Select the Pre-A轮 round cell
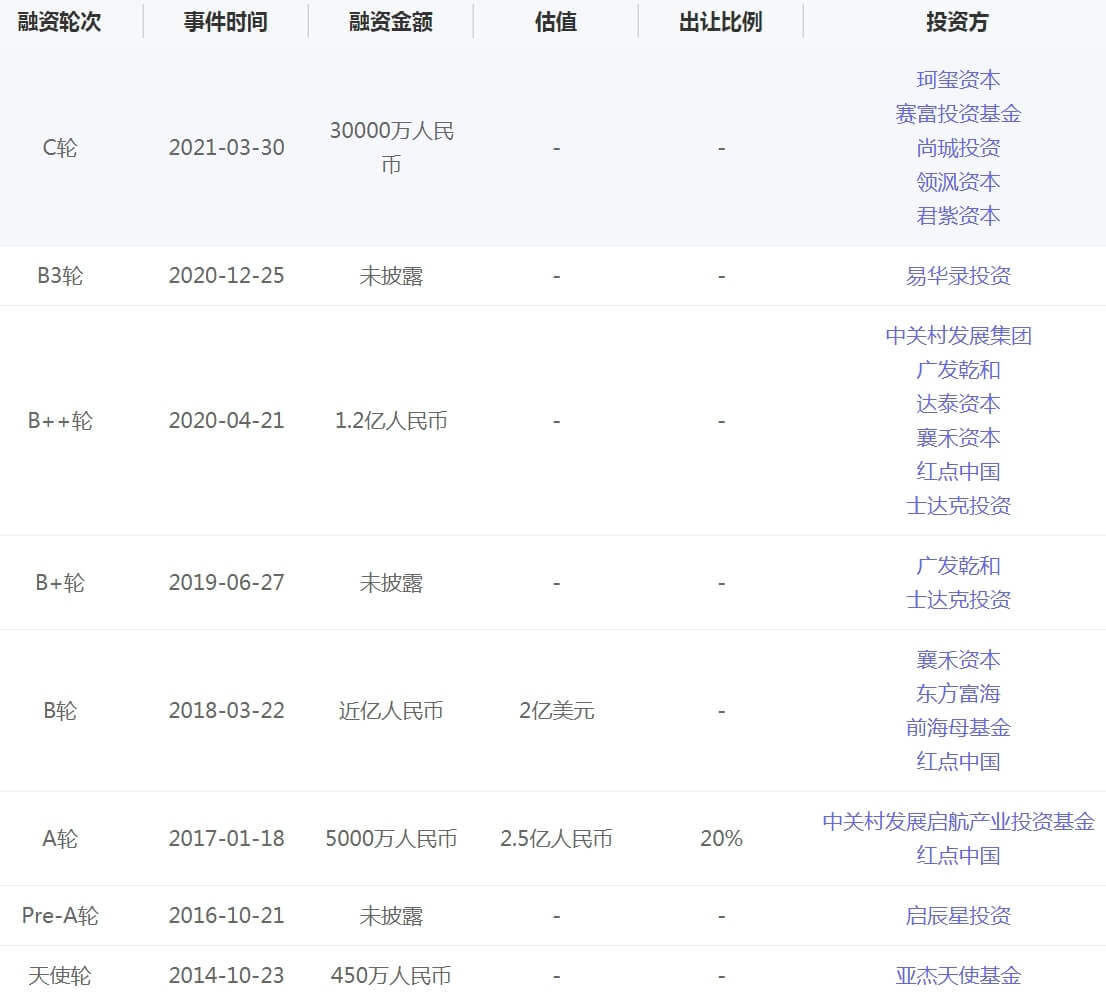The image size is (1106, 999). click(60, 916)
